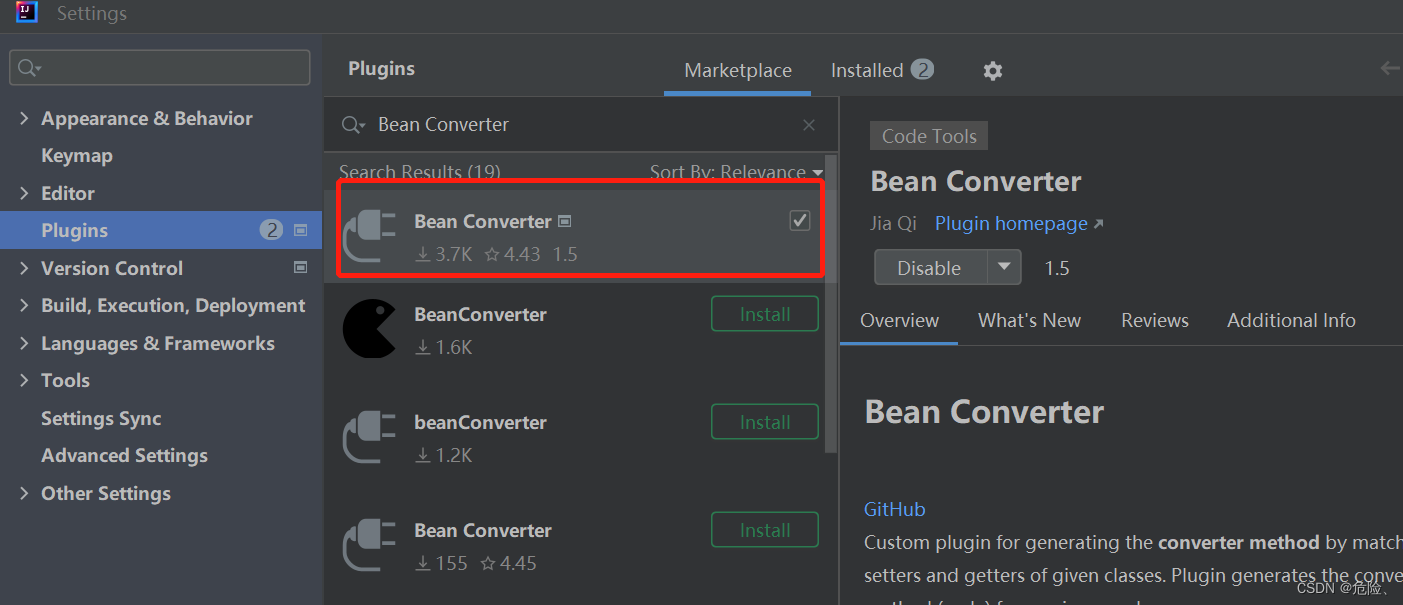Screen dimensions: 1403x605
Task: Open the Plugin homepage link
Action: click(1009, 223)
